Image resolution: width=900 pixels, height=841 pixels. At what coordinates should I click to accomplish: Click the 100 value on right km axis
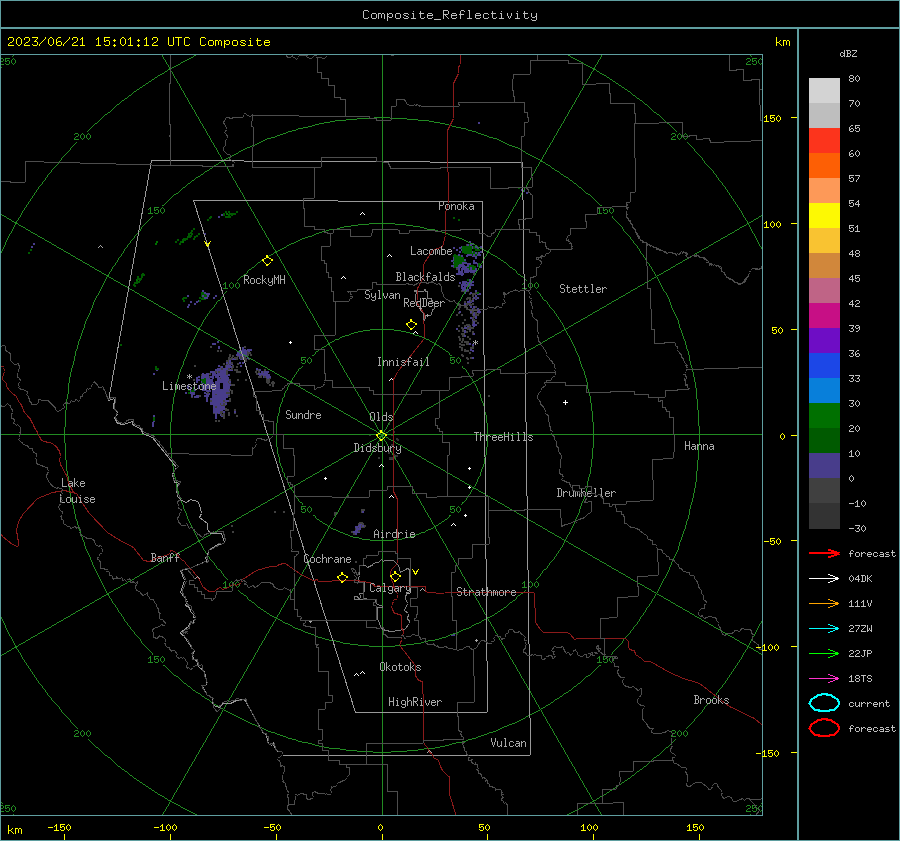pyautogui.click(x=772, y=224)
